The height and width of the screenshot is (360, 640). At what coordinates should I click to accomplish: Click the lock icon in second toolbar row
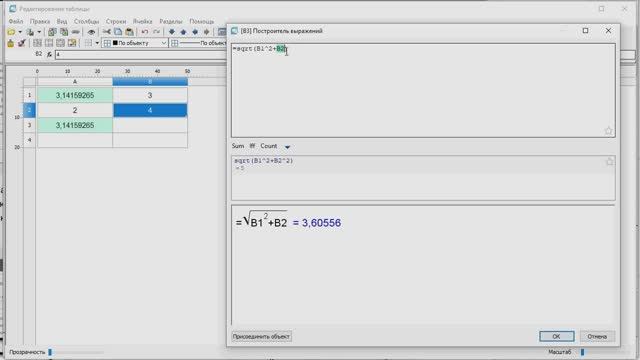11,43
